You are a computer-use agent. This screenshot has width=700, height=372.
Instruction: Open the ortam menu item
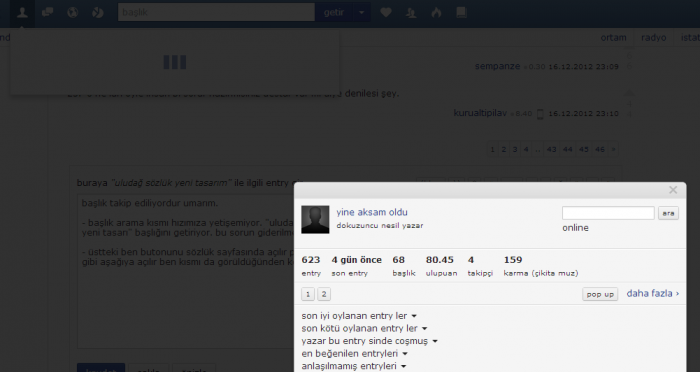(x=613, y=38)
